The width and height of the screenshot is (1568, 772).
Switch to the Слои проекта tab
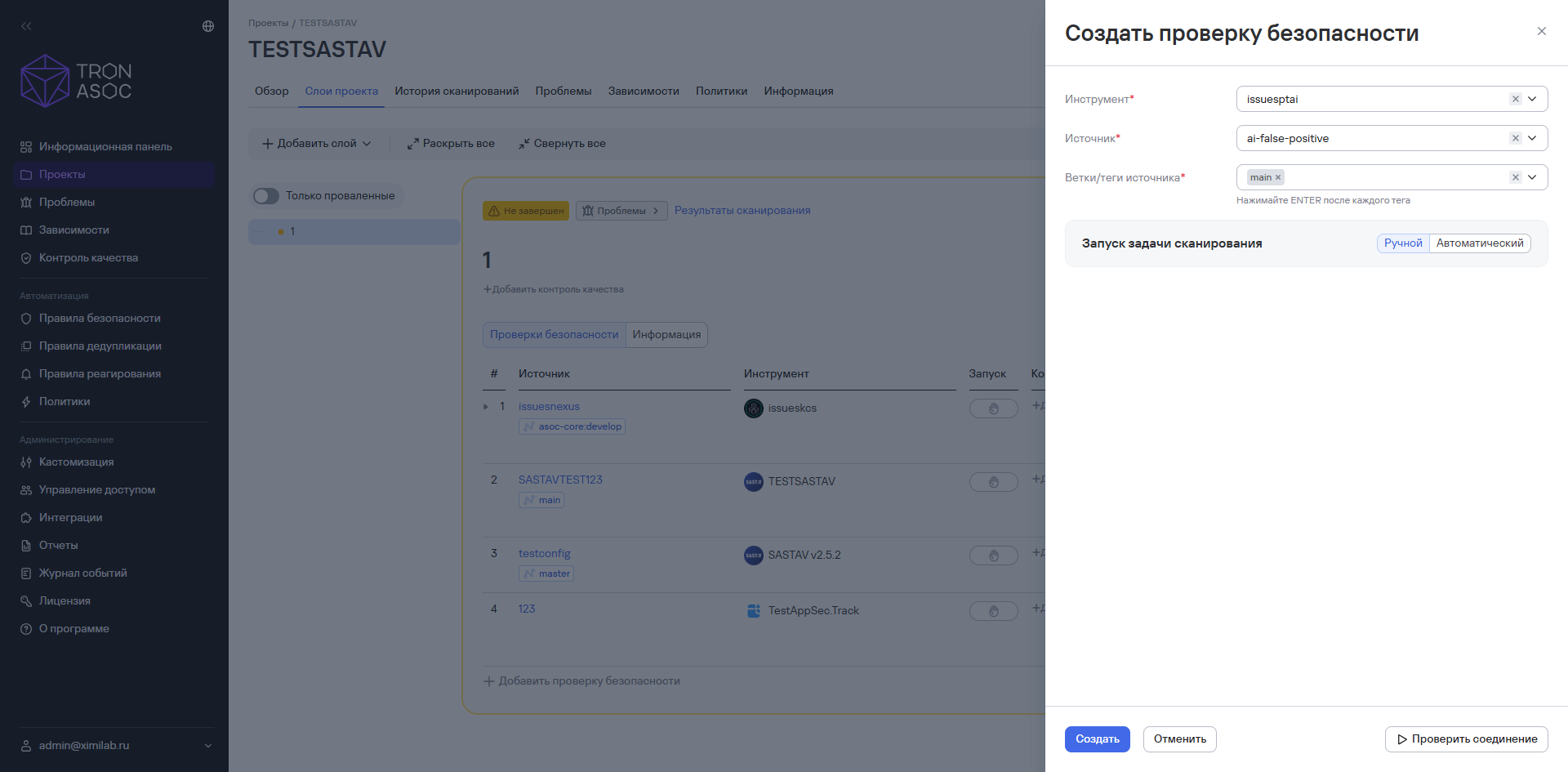[x=341, y=91]
